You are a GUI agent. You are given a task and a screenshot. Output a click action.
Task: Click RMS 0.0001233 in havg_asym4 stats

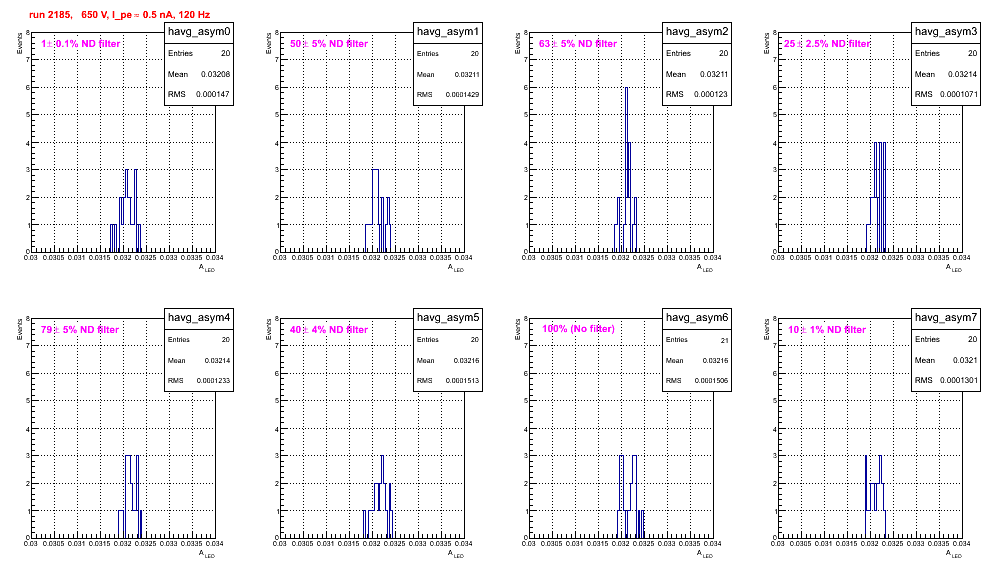point(199,381)
